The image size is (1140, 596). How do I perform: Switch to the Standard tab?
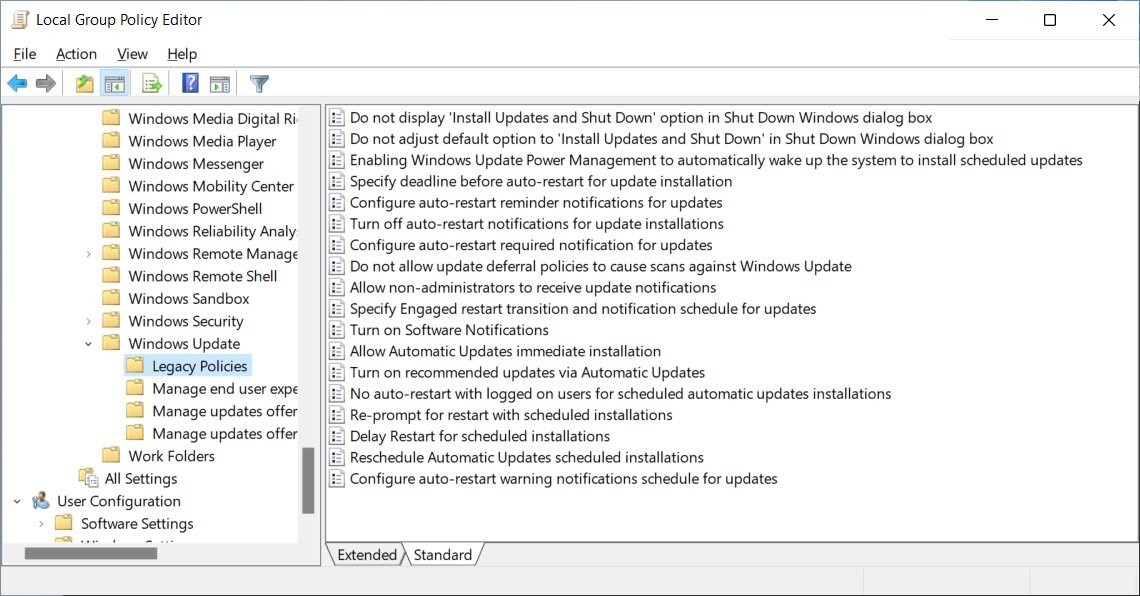coord(443,555)
